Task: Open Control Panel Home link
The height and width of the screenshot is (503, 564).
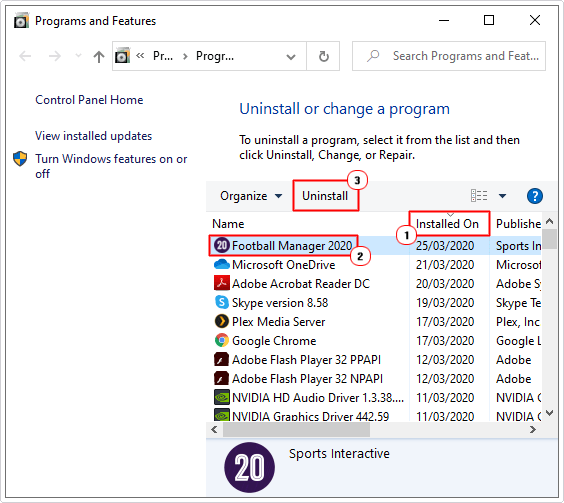Action: pyautogui.click(x=89, y=100)
